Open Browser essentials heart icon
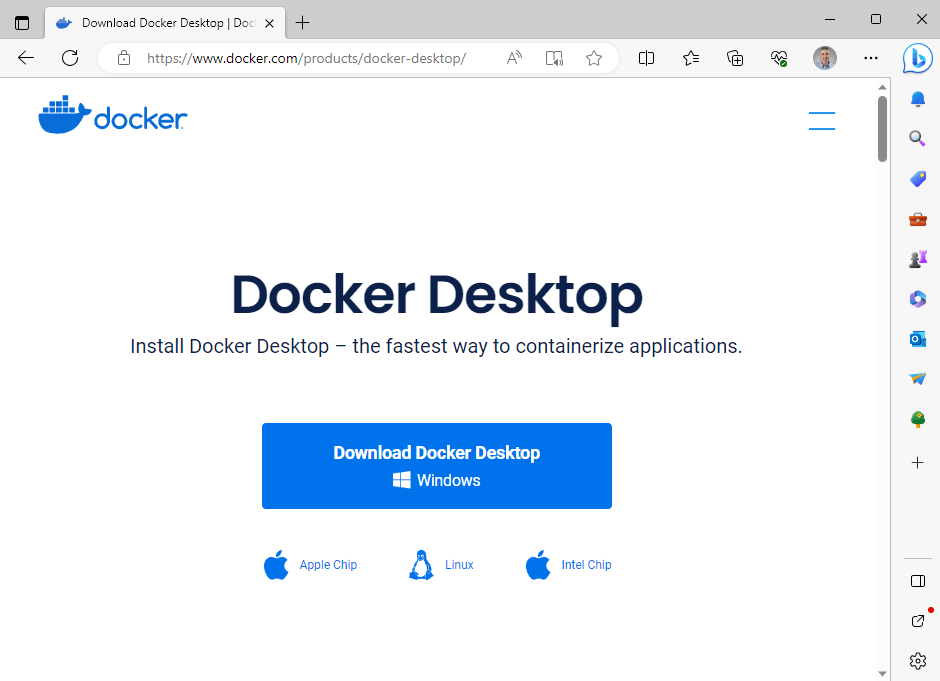This screenshot has height=681, width=940. click(x=779, y=58)
